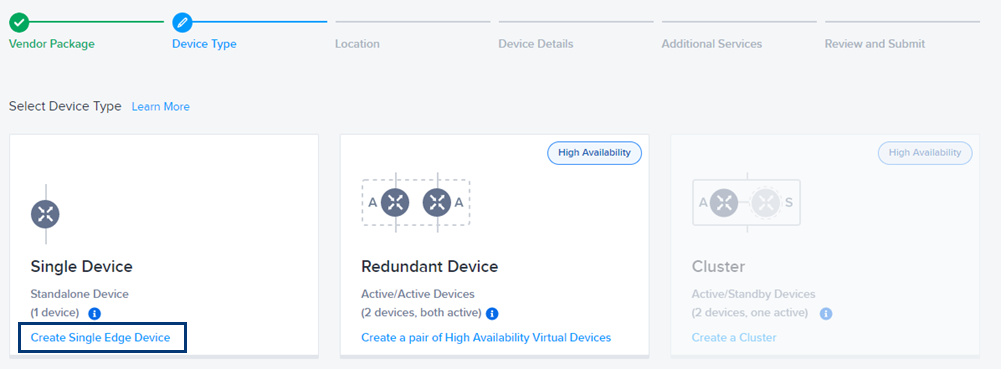
Task: Click the blue pencil Device Type step icon
Action: coord(183,22)
